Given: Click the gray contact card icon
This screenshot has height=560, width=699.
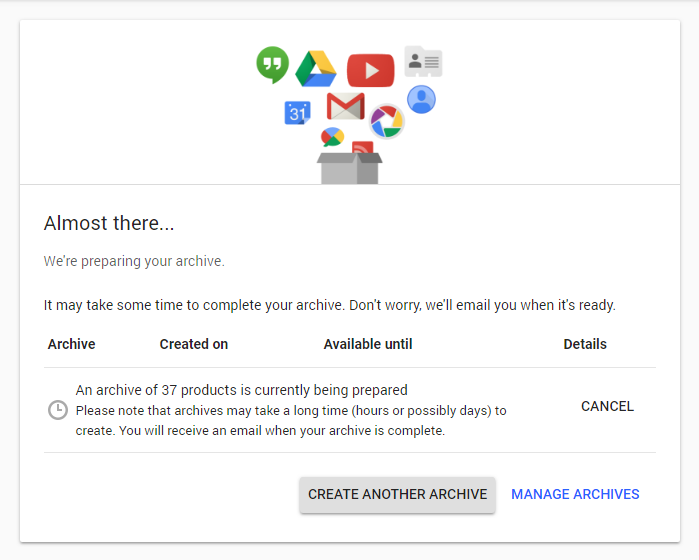Looking at the screenshot, I should (423, 62).
